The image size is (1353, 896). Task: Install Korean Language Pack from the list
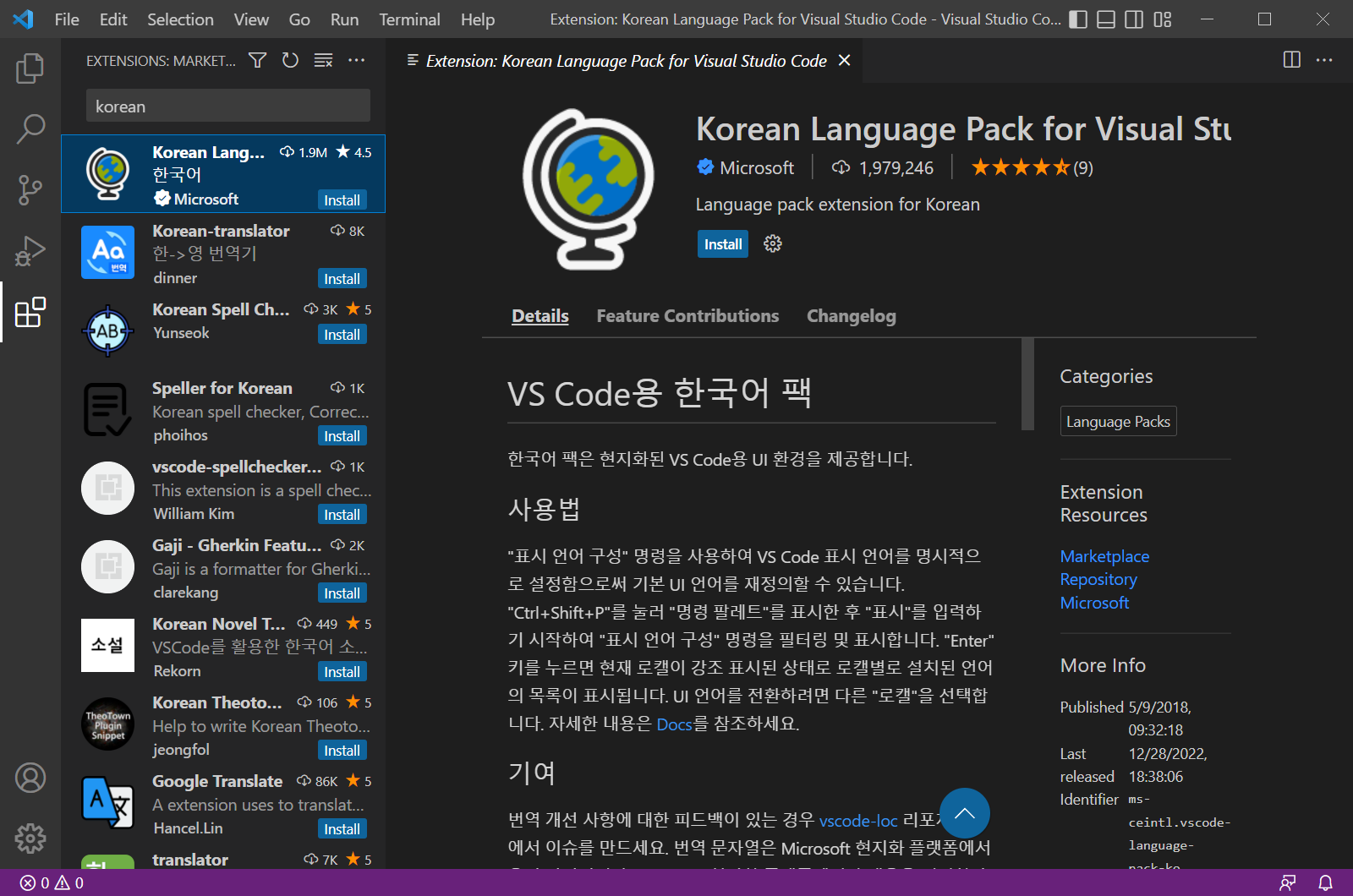[x=342, y=200]
